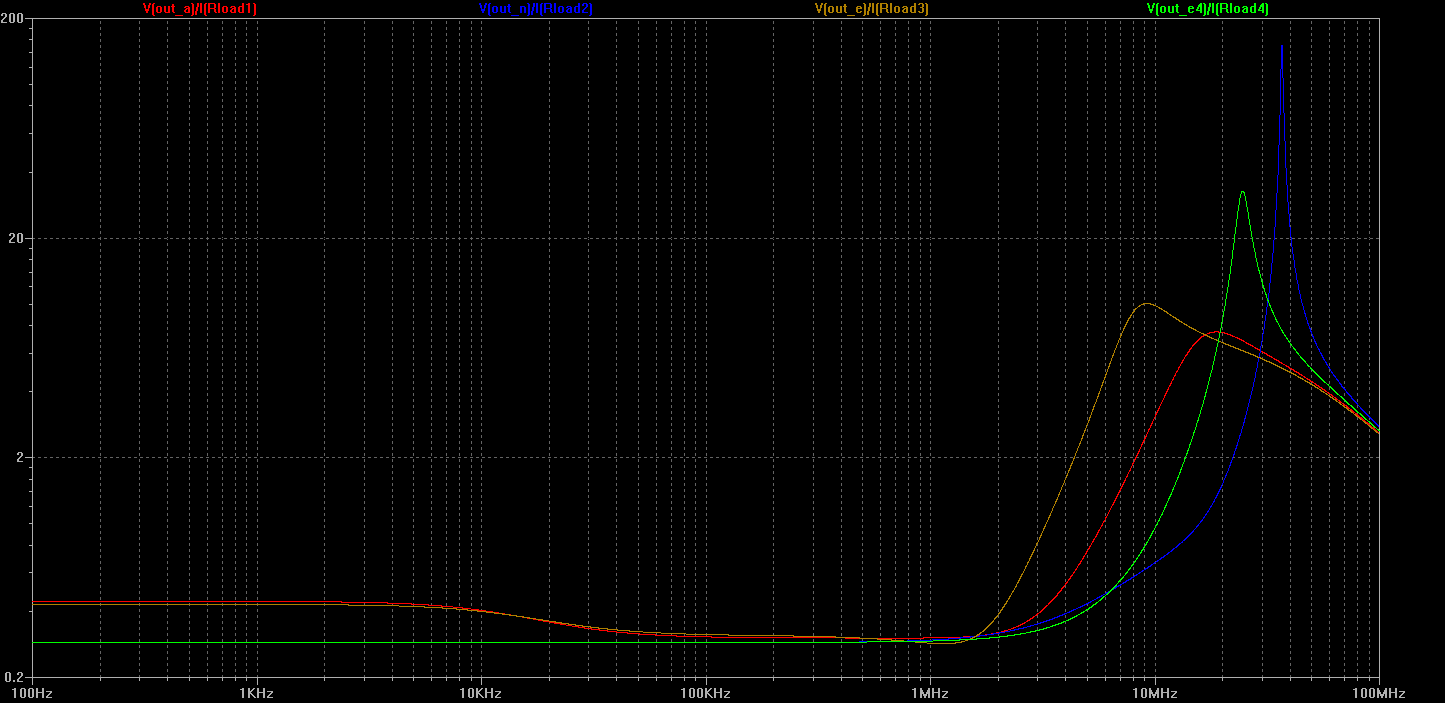This screenshot has width=1445, height=703.
Task: Select the blue V(out_n)/I(Rload2) trace label
Action: (536, 9)
